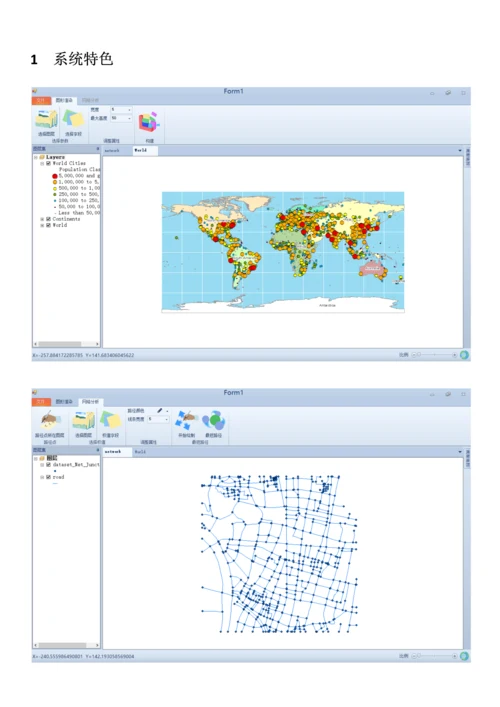
Task: Click the 路径点所在图层 hand-writing icon
Action: (49, 421)
